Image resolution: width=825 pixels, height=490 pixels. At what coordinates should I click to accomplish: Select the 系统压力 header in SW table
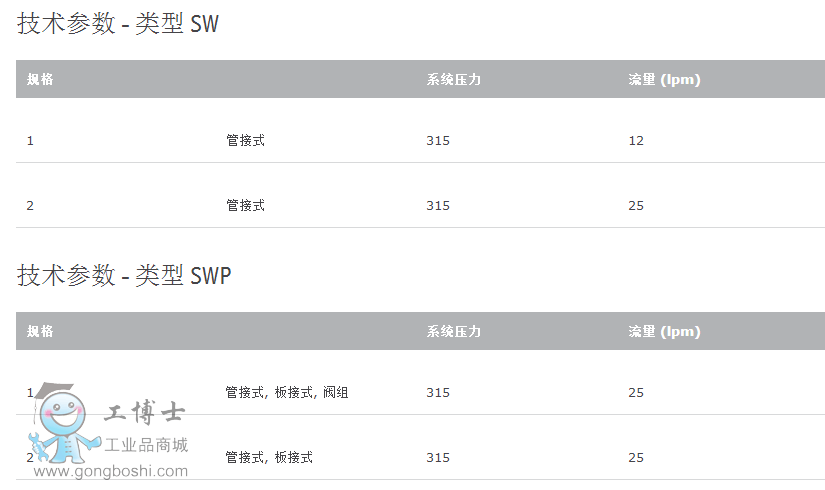(x=454, y=79)
